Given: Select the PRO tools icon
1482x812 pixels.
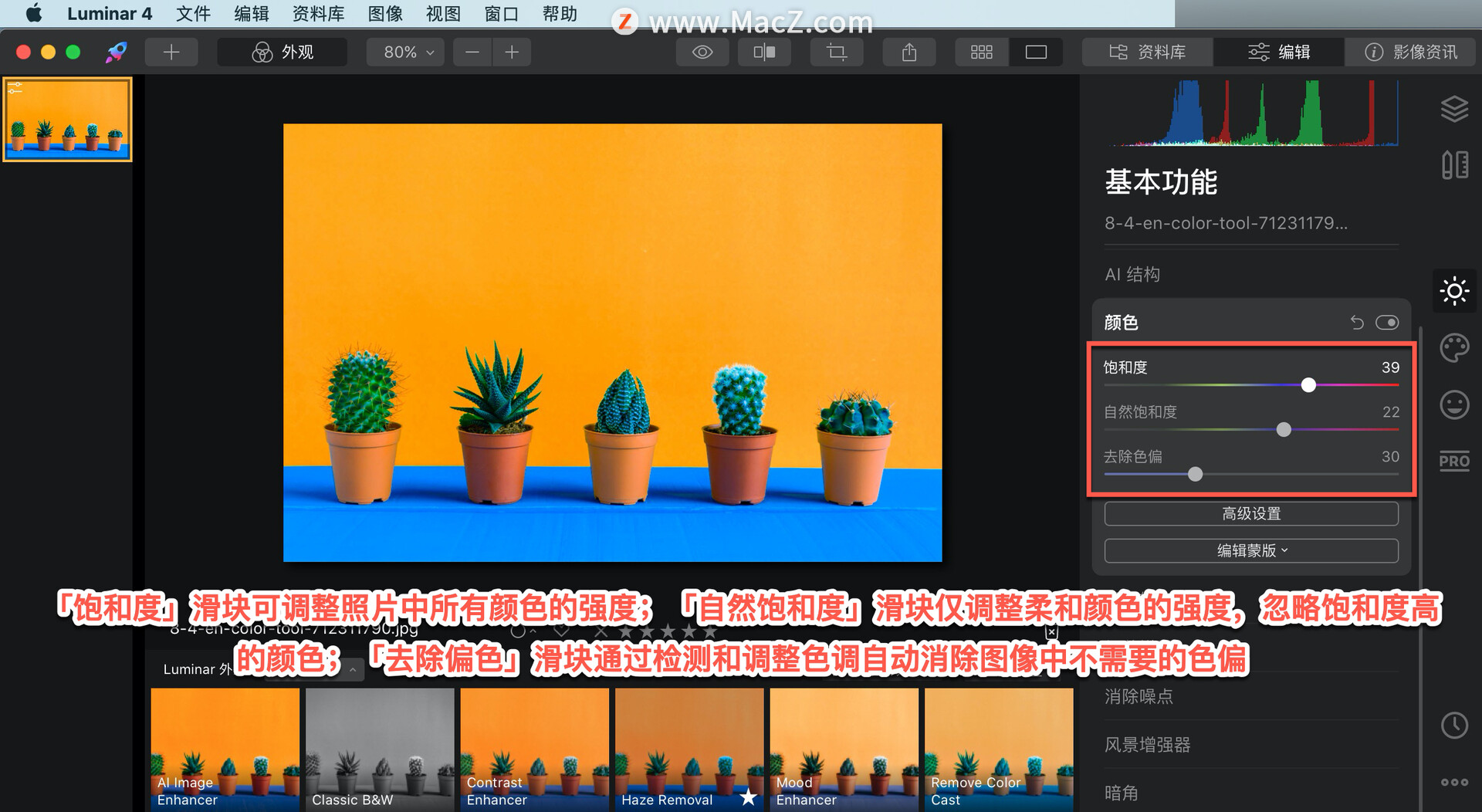Looking at the screenshot, I should click(1454, 461).
